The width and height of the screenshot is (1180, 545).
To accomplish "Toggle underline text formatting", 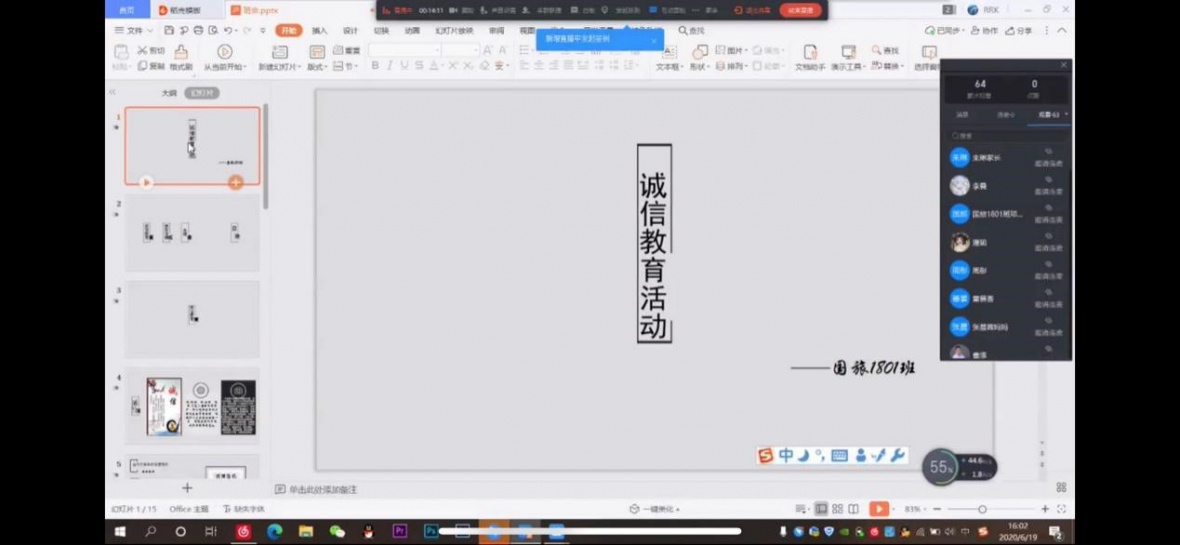I will point(404,66).
